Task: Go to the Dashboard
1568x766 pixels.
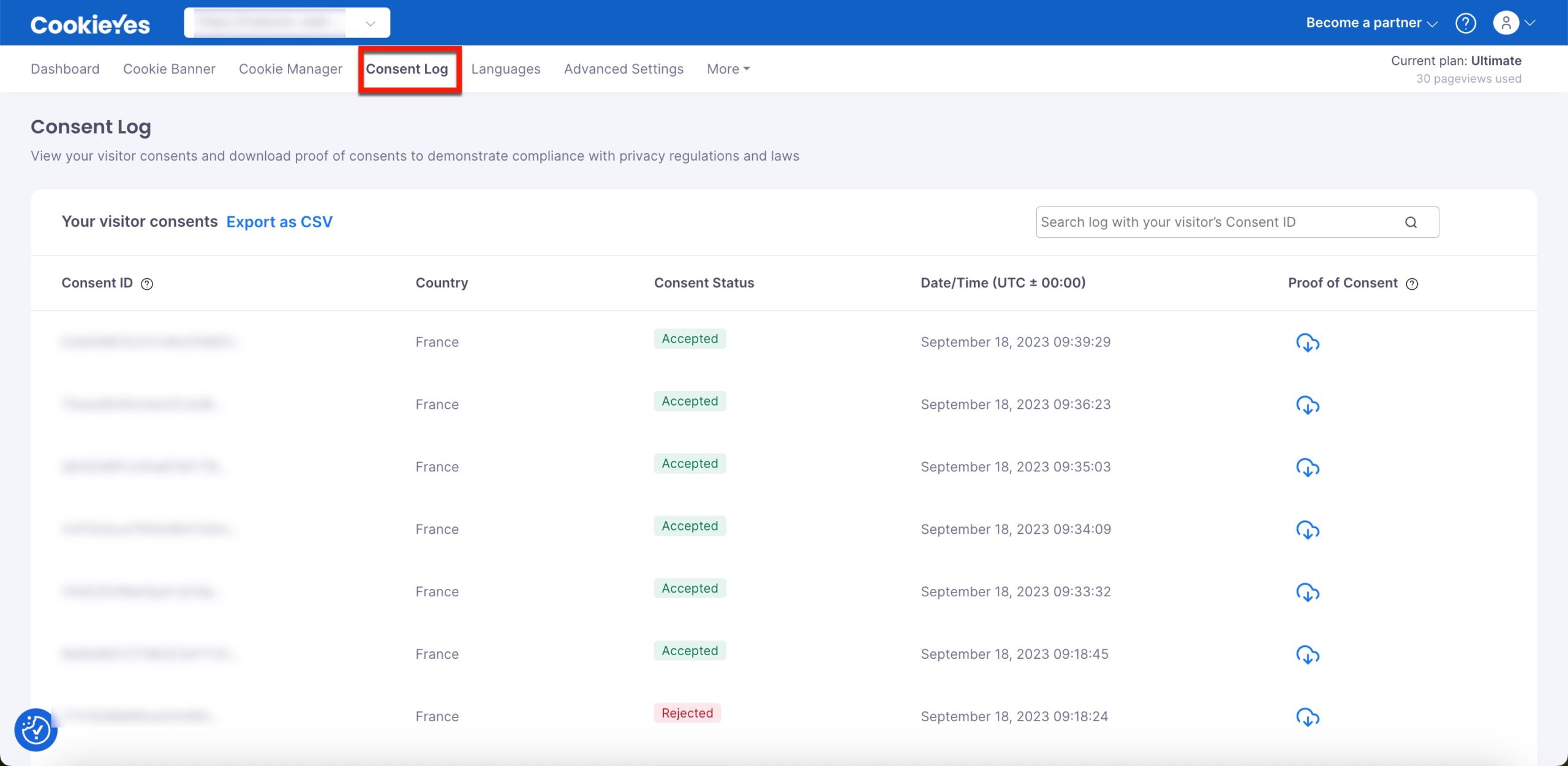Action: coord(65,69)
